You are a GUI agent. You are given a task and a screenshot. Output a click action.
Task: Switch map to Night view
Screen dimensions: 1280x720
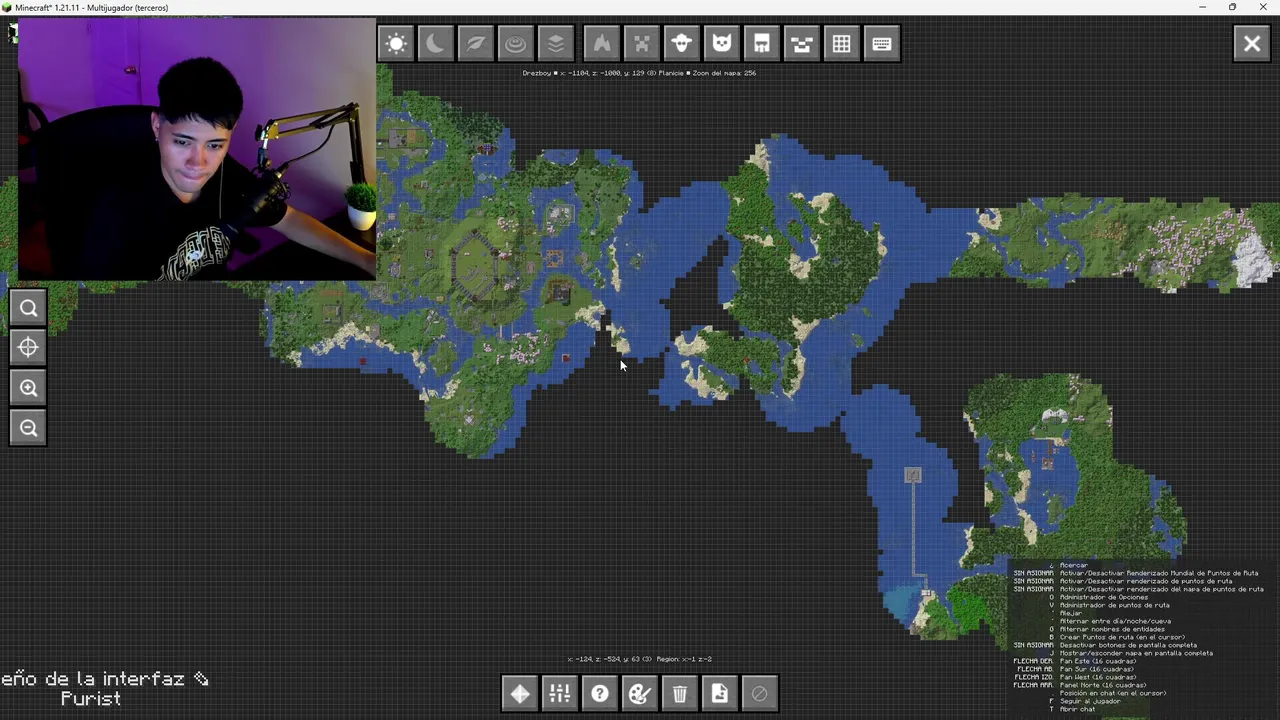[436, 44]
